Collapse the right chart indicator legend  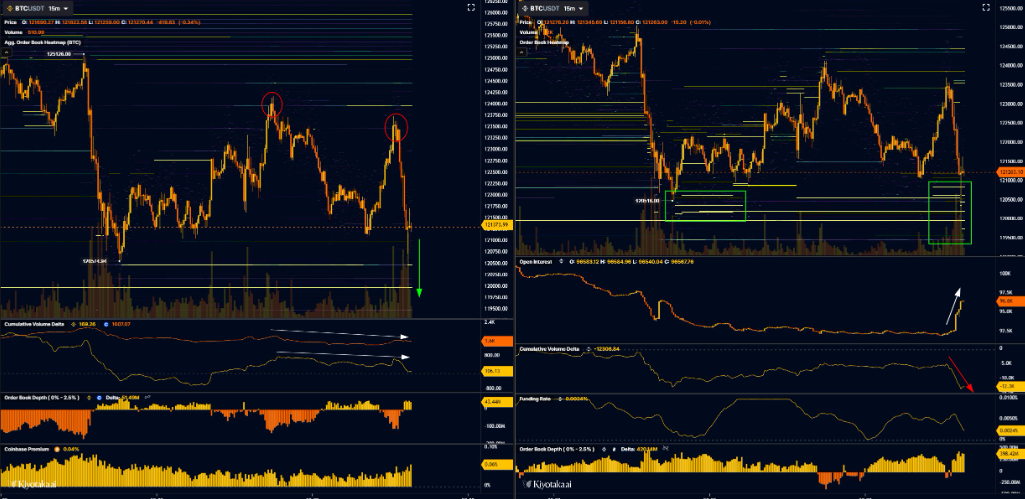pos(522,55)
